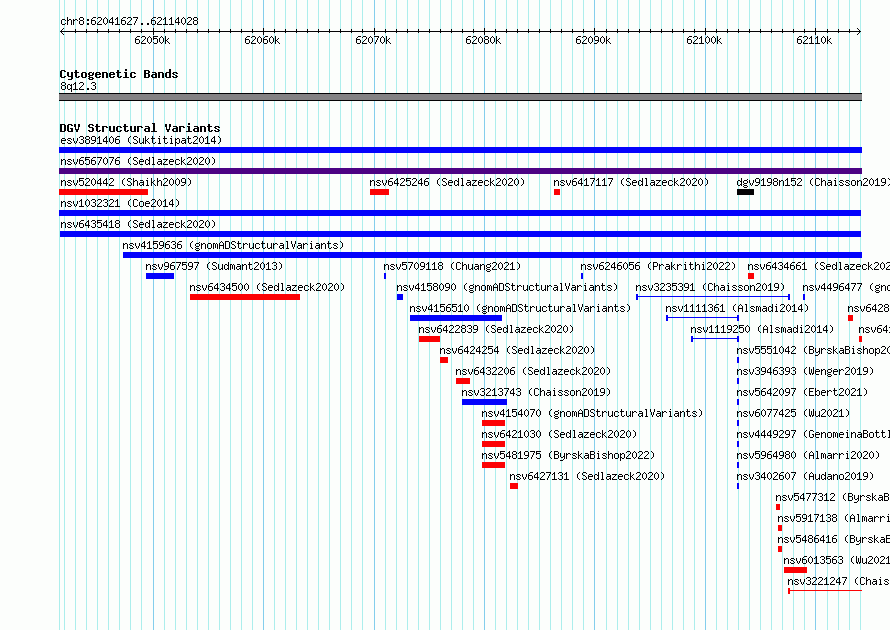
Task: Select the red bar under nsv520442
Action: (x=103, y=192)
